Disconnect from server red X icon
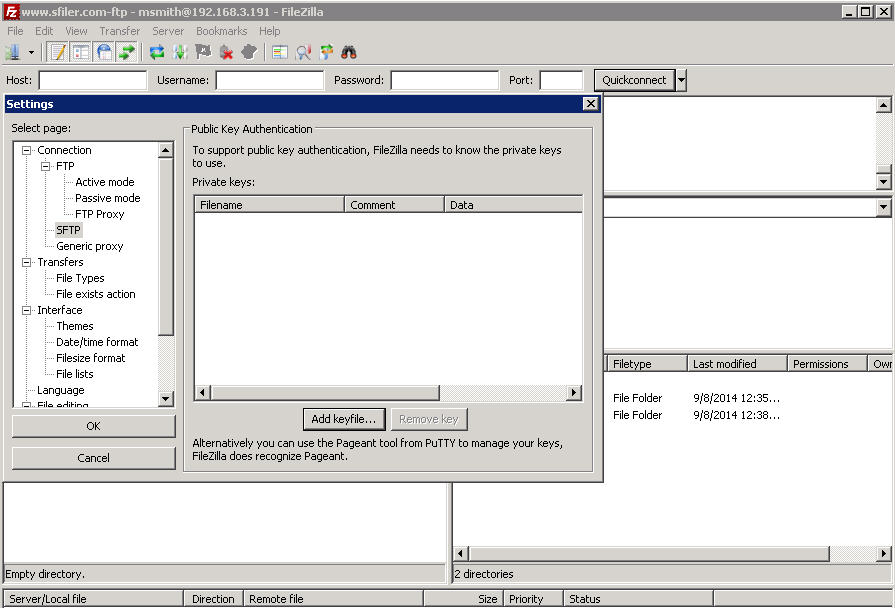The image size is (895, 608). 226,53
